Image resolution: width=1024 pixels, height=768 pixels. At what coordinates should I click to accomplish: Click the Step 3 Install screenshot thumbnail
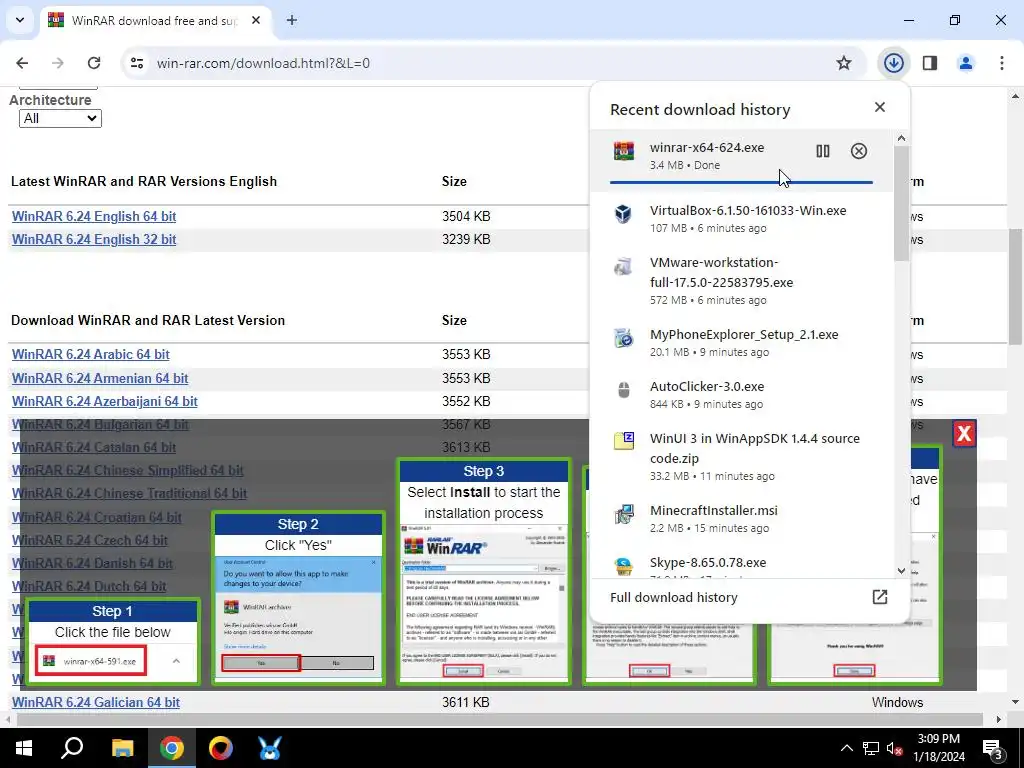click(484, 601)
